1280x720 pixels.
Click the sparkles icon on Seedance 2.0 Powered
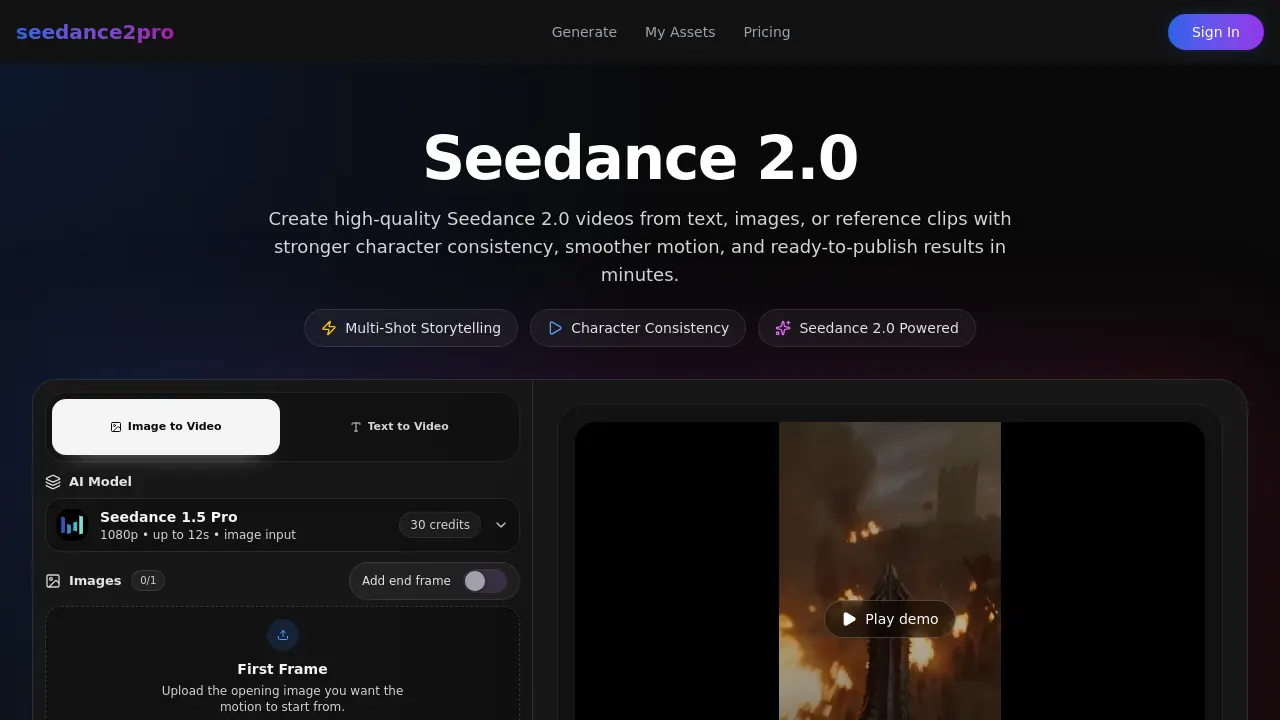(783, 328)
